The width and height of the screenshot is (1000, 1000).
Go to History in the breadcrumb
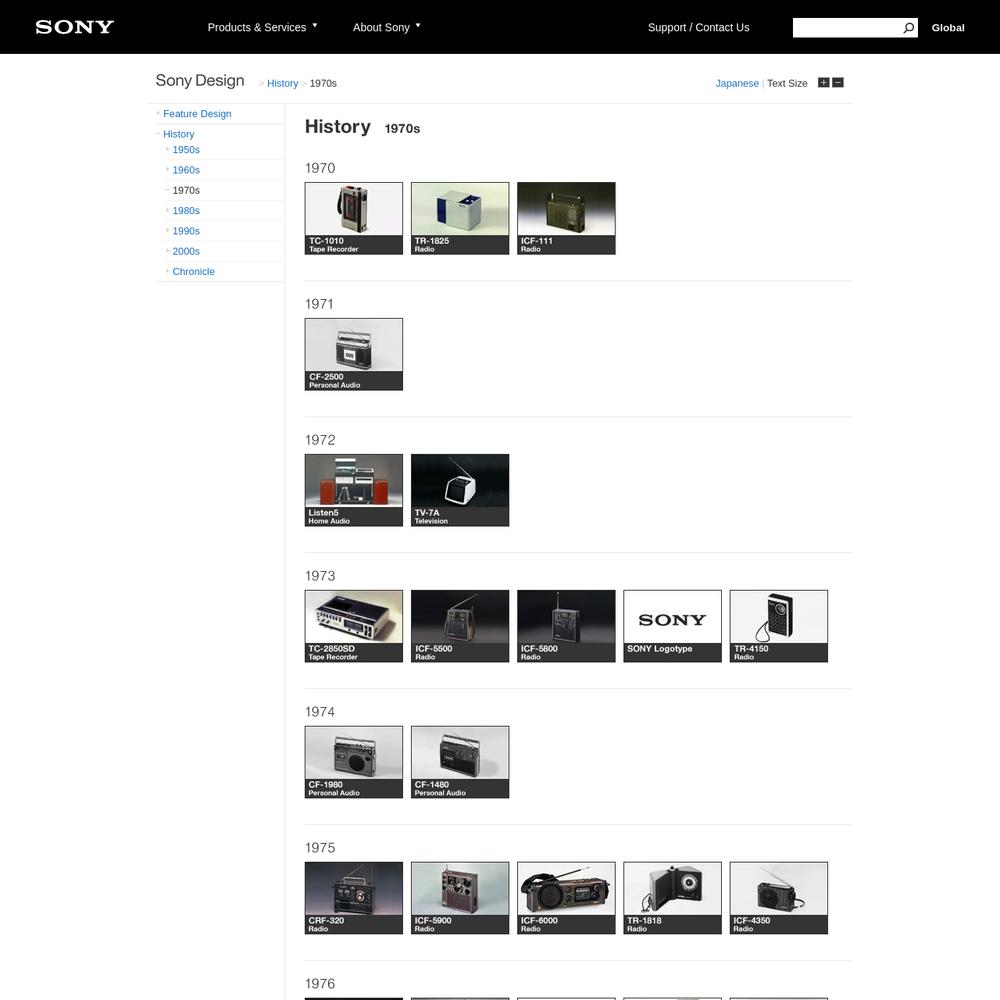click(x=283, y=84)
